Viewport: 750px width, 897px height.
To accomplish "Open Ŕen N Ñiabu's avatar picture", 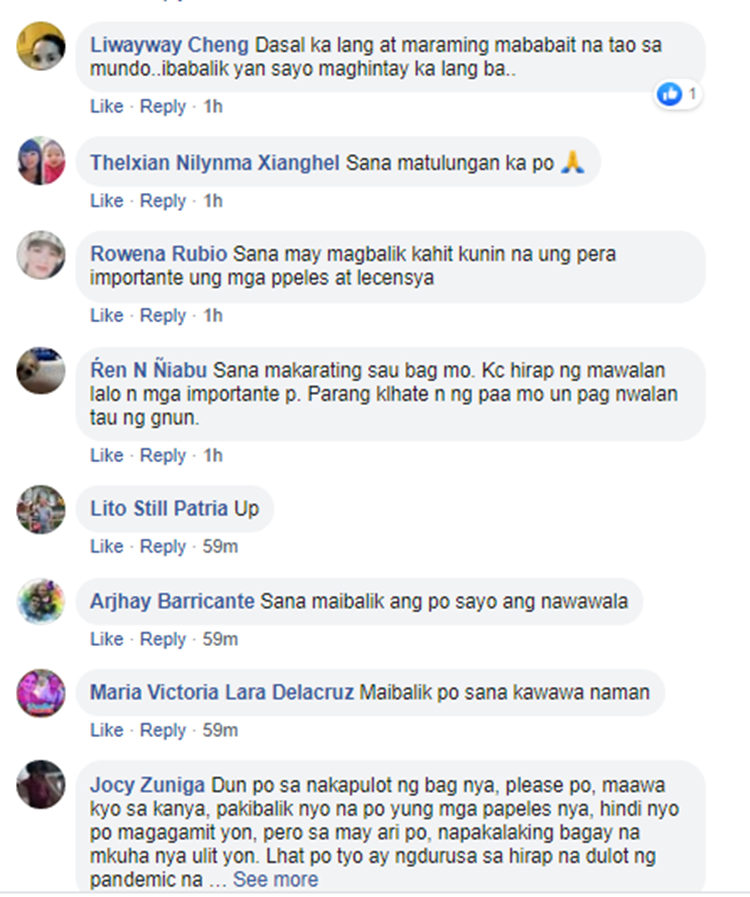I will [x=41, y=370].
